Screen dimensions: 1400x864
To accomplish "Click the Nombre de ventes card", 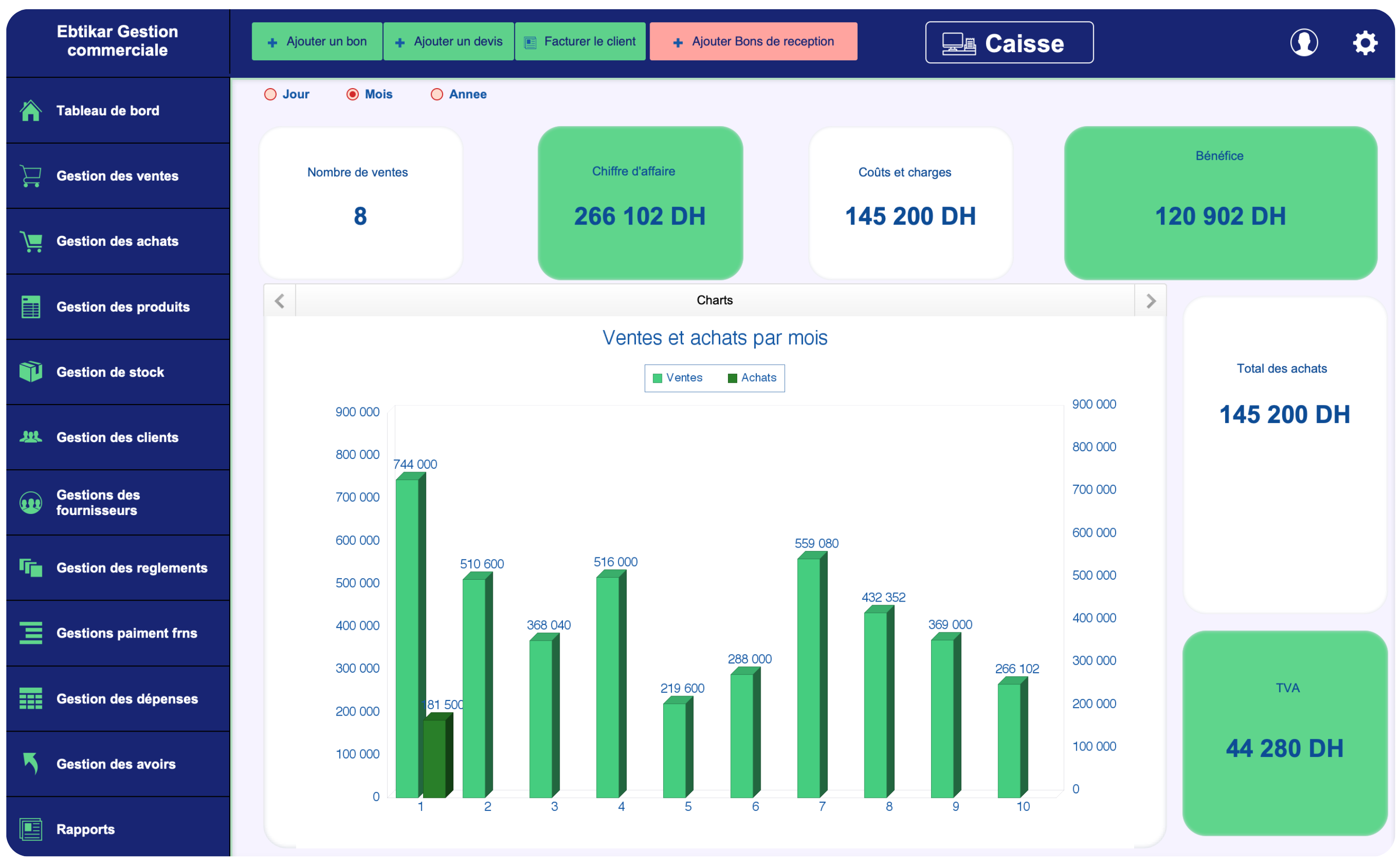I will [x=361, y=203].
